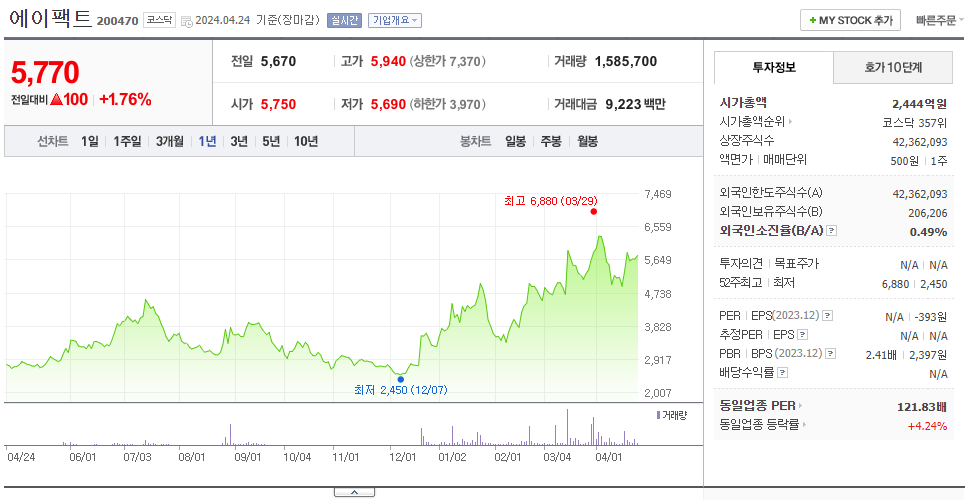Click 상한가 7,370 text

[x=448, y=61]
